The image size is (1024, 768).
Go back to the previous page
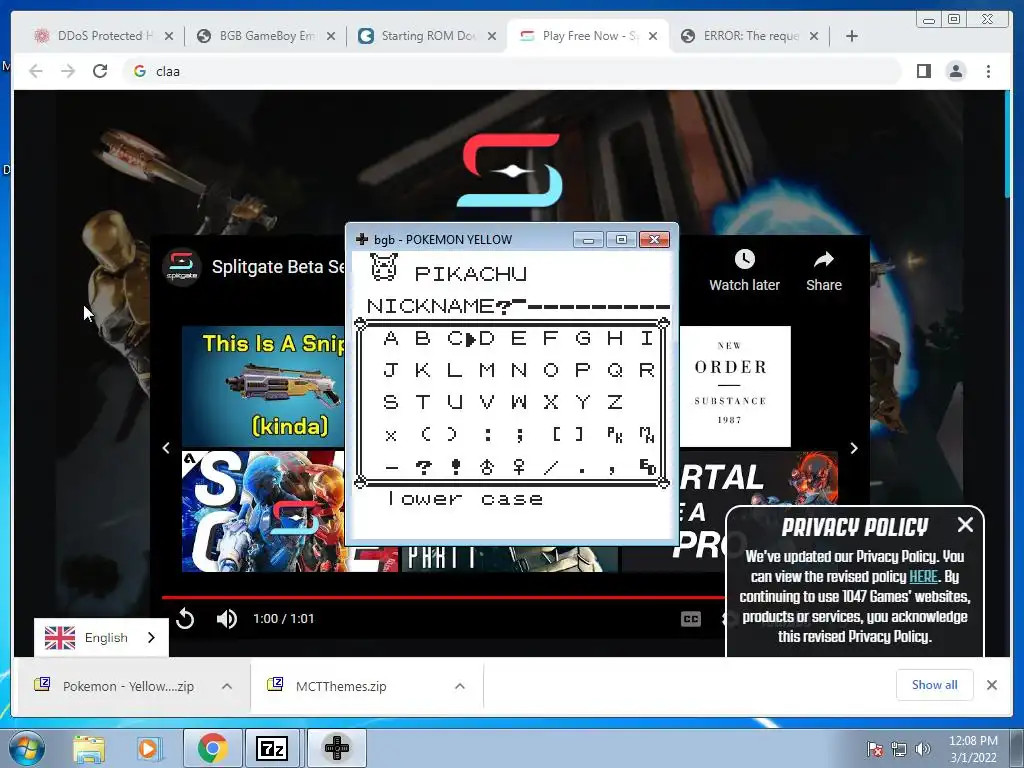(x=36, y=71)
